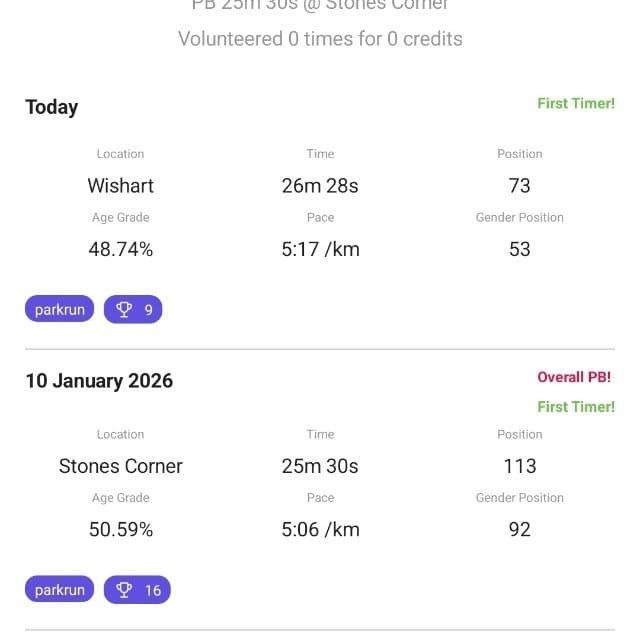Select the 50.59% age grade value
Screen dimensions: 640x640
[120, 530]
